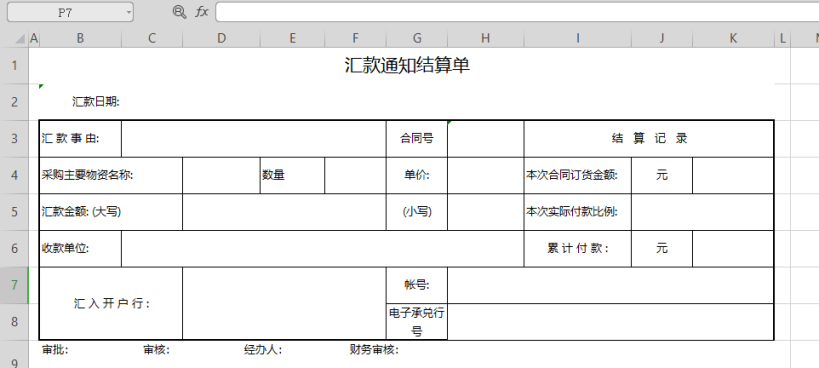Expand the Name Box dropdown arrow
This screenshot has width=819, height=368.
click(128, 13)
